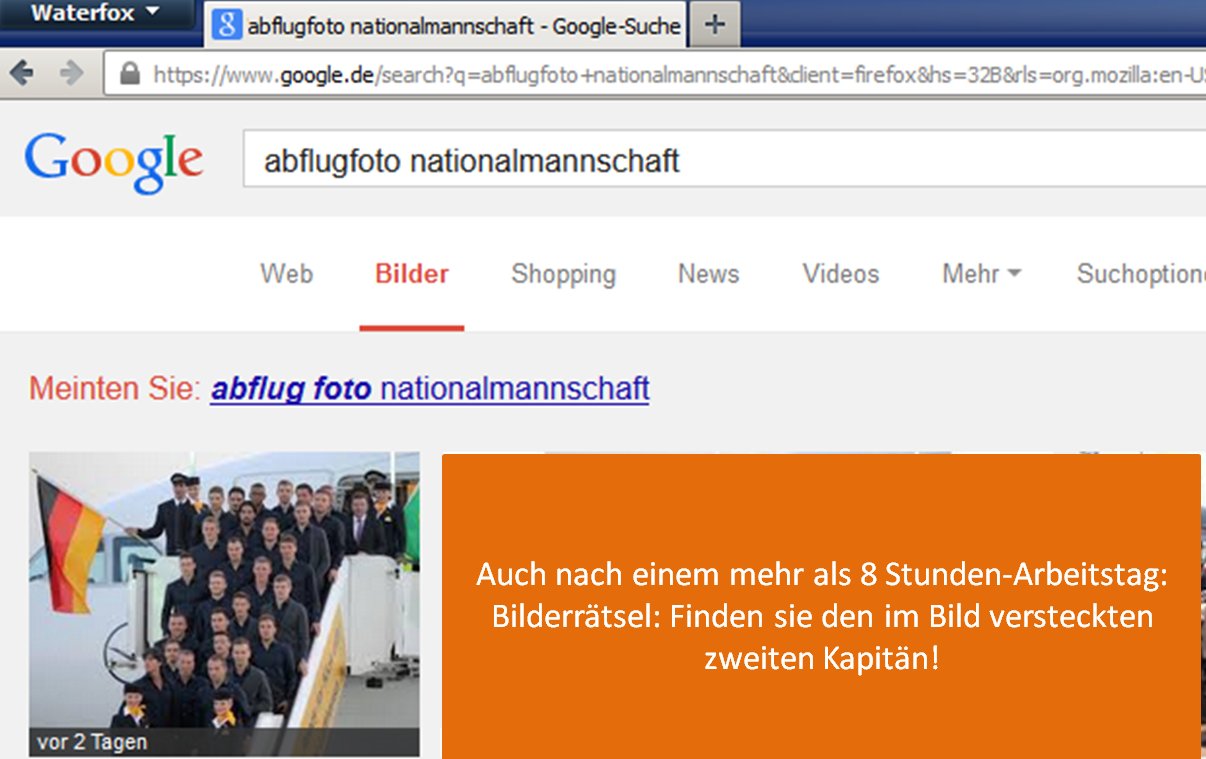The width and height of the screenshot is (1206, 759).
Task: Click the suggested 'abflug foto nationalmannschaft' link
Action: (429, 388)
